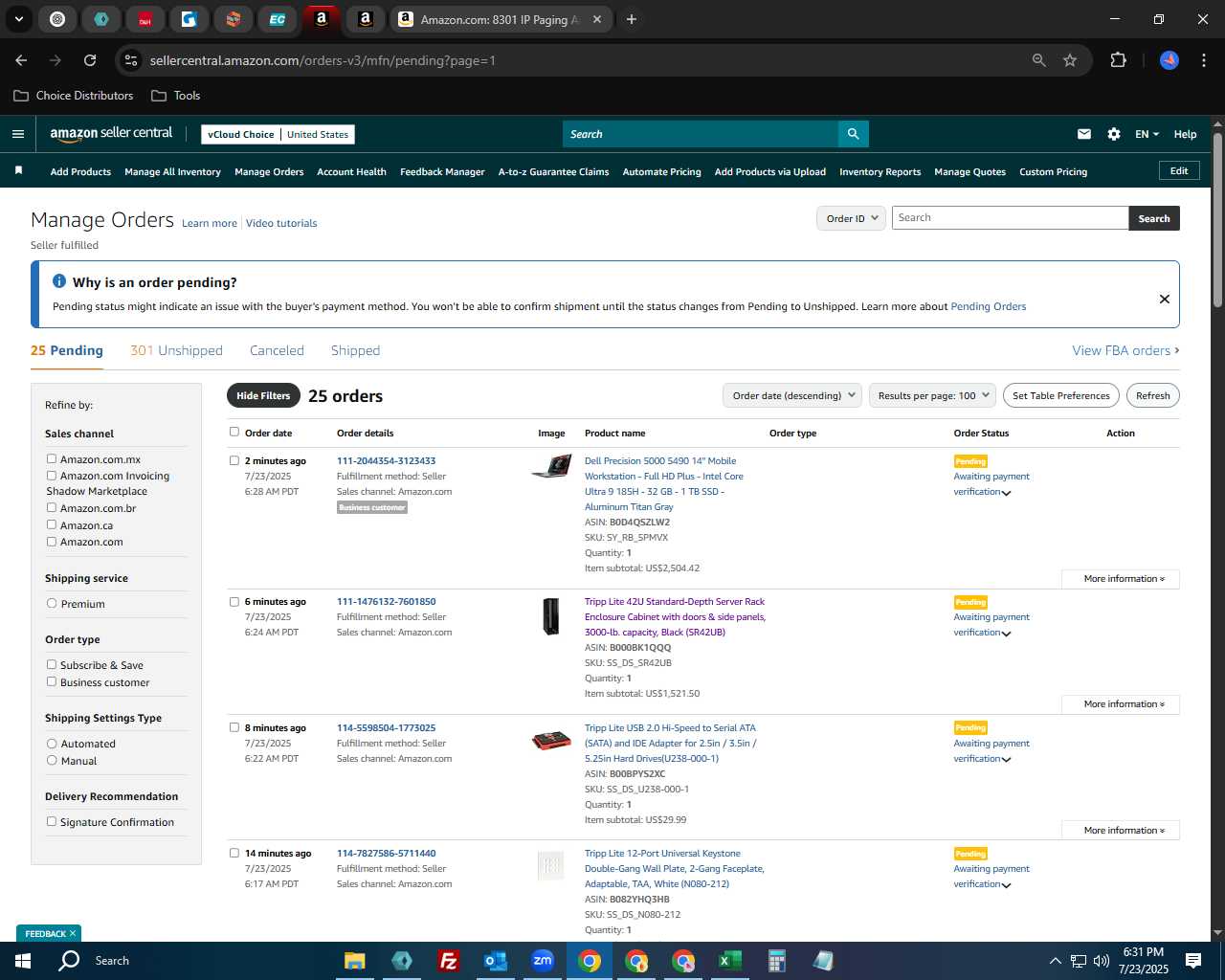Tick the Amazon.ca checkbox
The width and height of the screenshot is (1225, 980).
[x=52, y=525]
